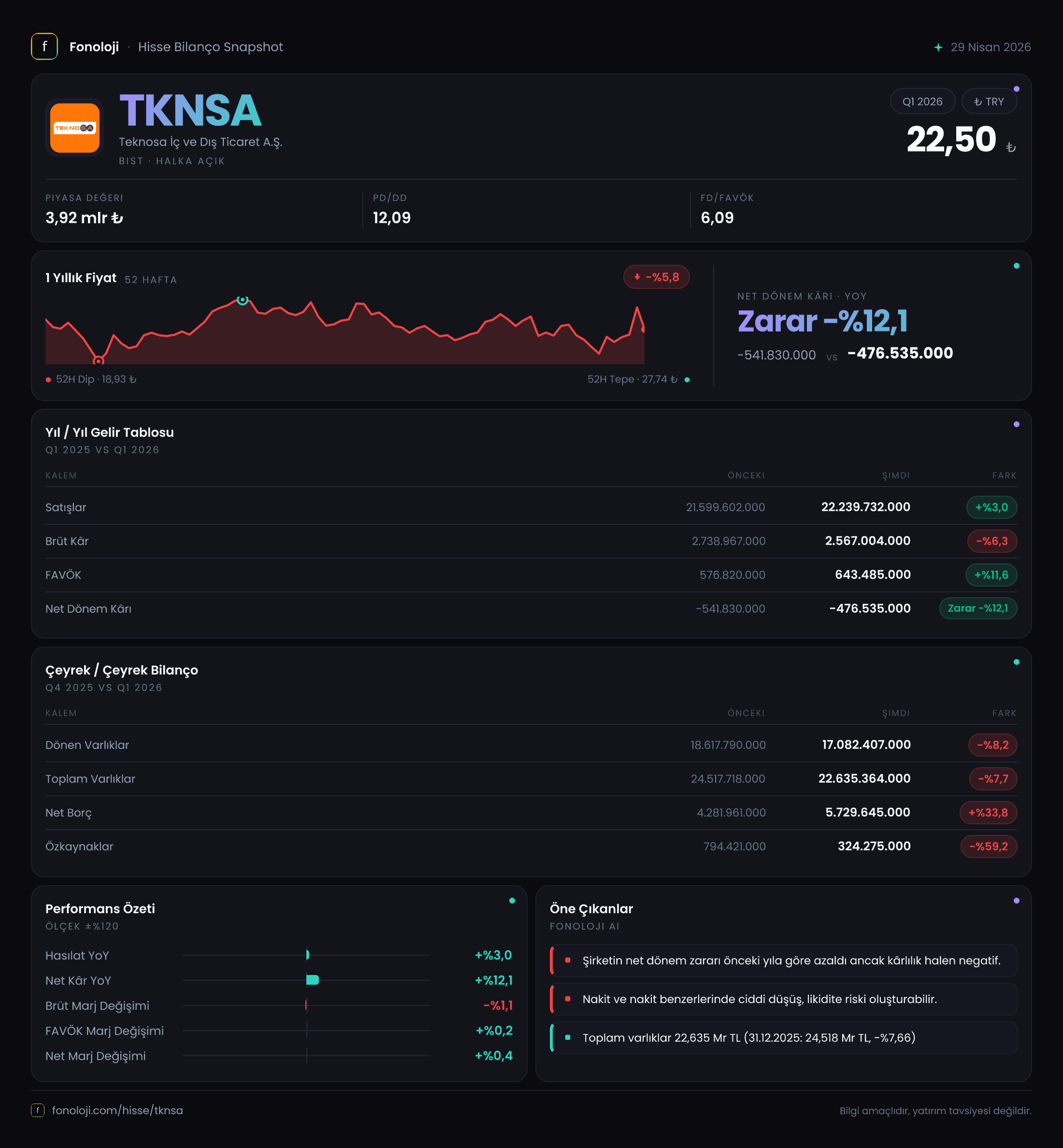
Task: Click the Net Dönem Kârı Zarar -%12,1 badge
Action: 978,608
